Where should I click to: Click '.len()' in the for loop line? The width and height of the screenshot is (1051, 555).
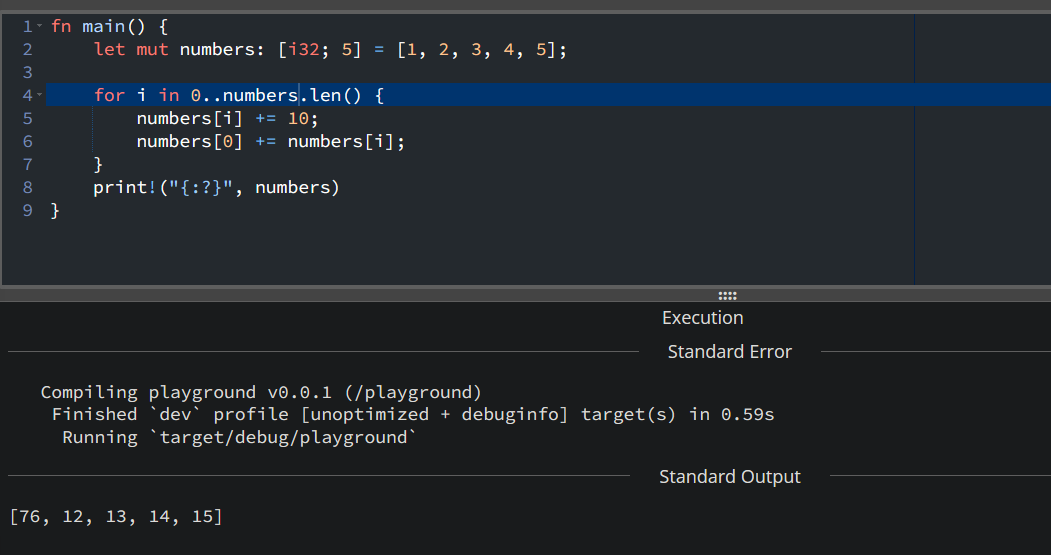tap(330, 95)
